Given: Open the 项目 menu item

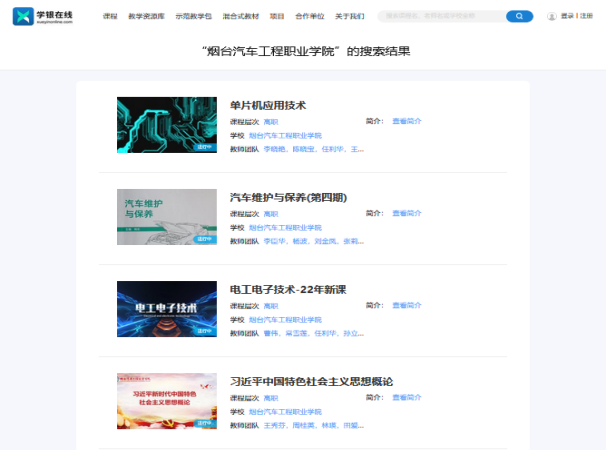Looking at the screenshot, I should tap(277, 16).
